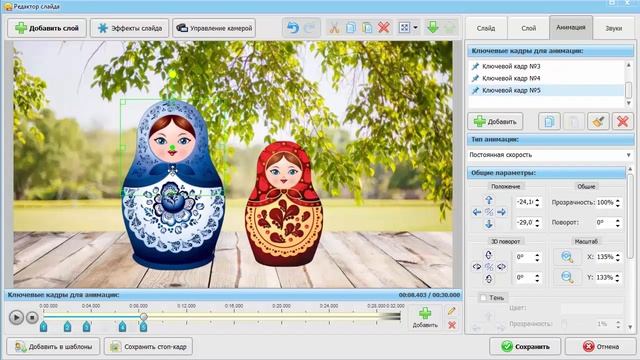Adjust the scale X 135% stepper
Viewport: 640px width, 360px height.
[x=618, y=257]
